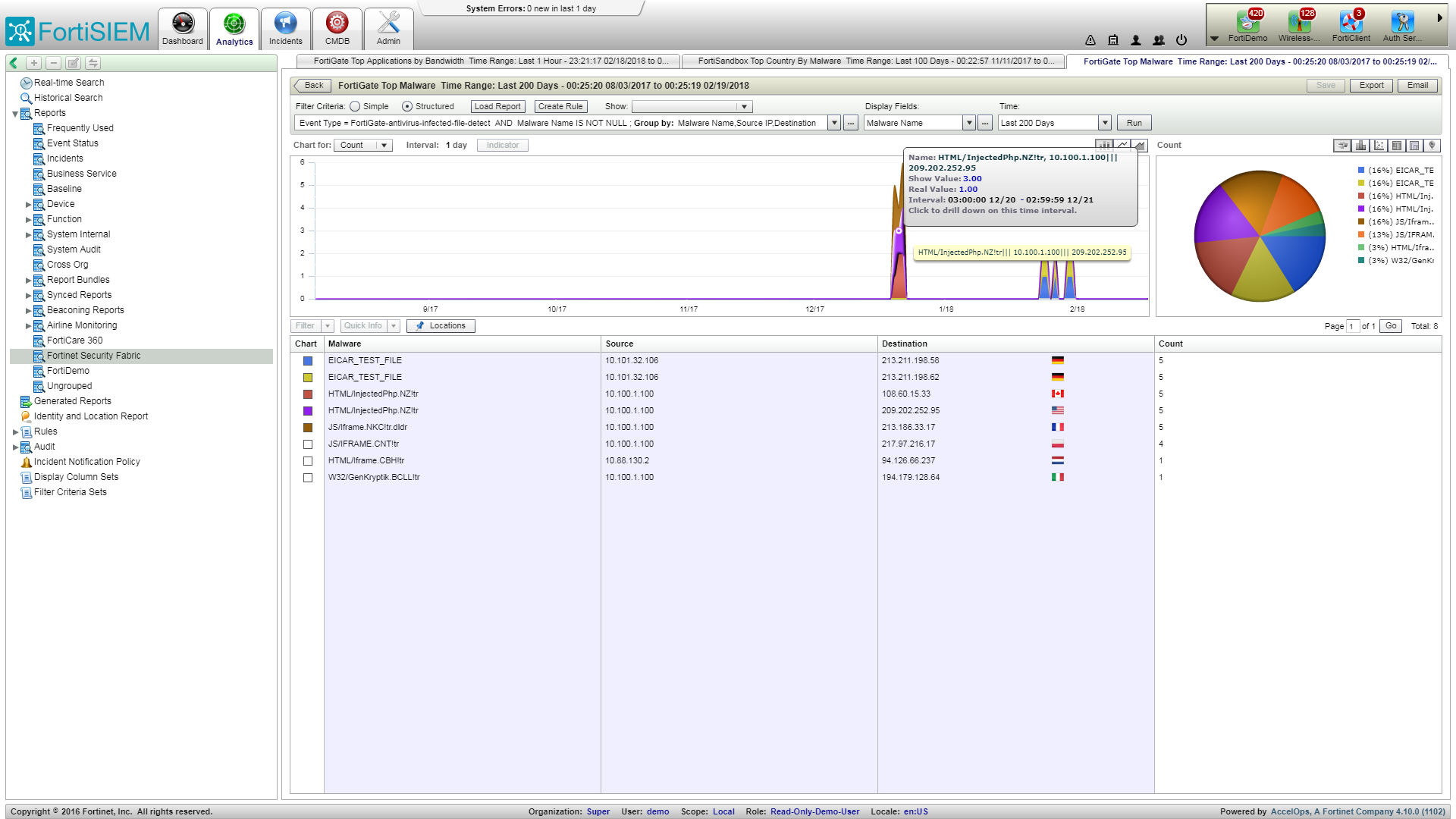Viewport: 1456px width, 819px height.
Task: Click the logout power icon
Action: 1181,40
